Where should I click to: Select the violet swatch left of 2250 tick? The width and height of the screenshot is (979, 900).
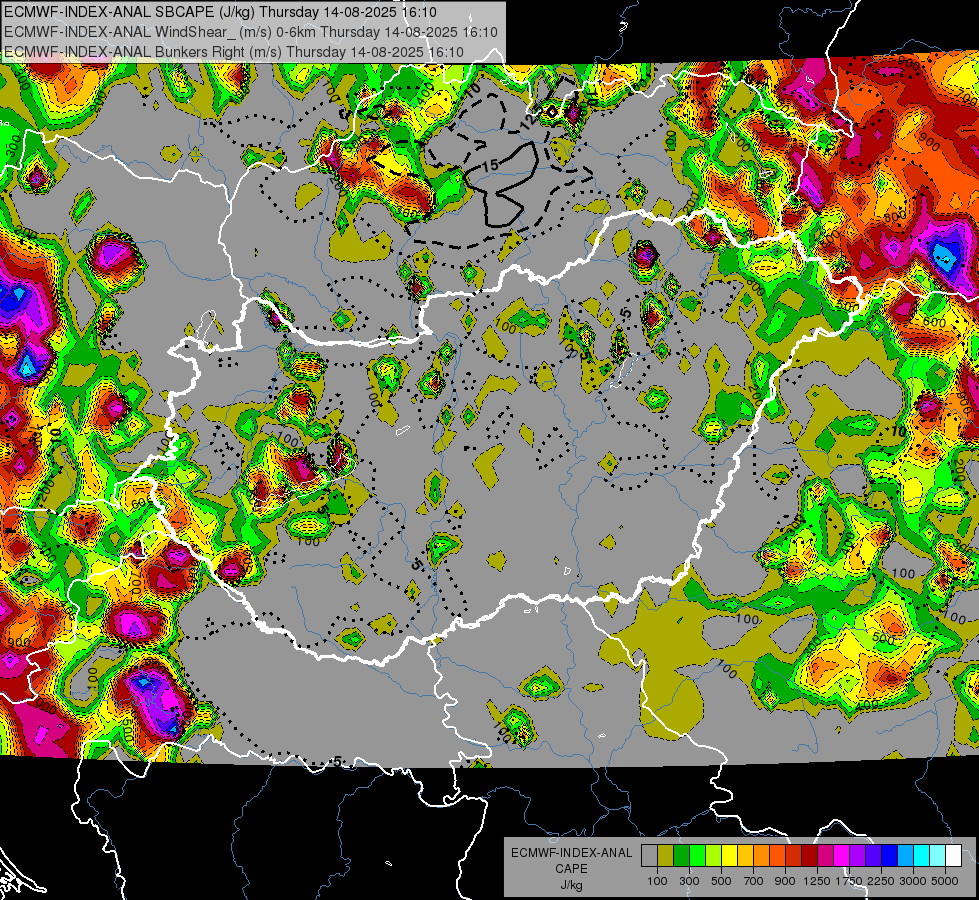click(x=873, y=856)
